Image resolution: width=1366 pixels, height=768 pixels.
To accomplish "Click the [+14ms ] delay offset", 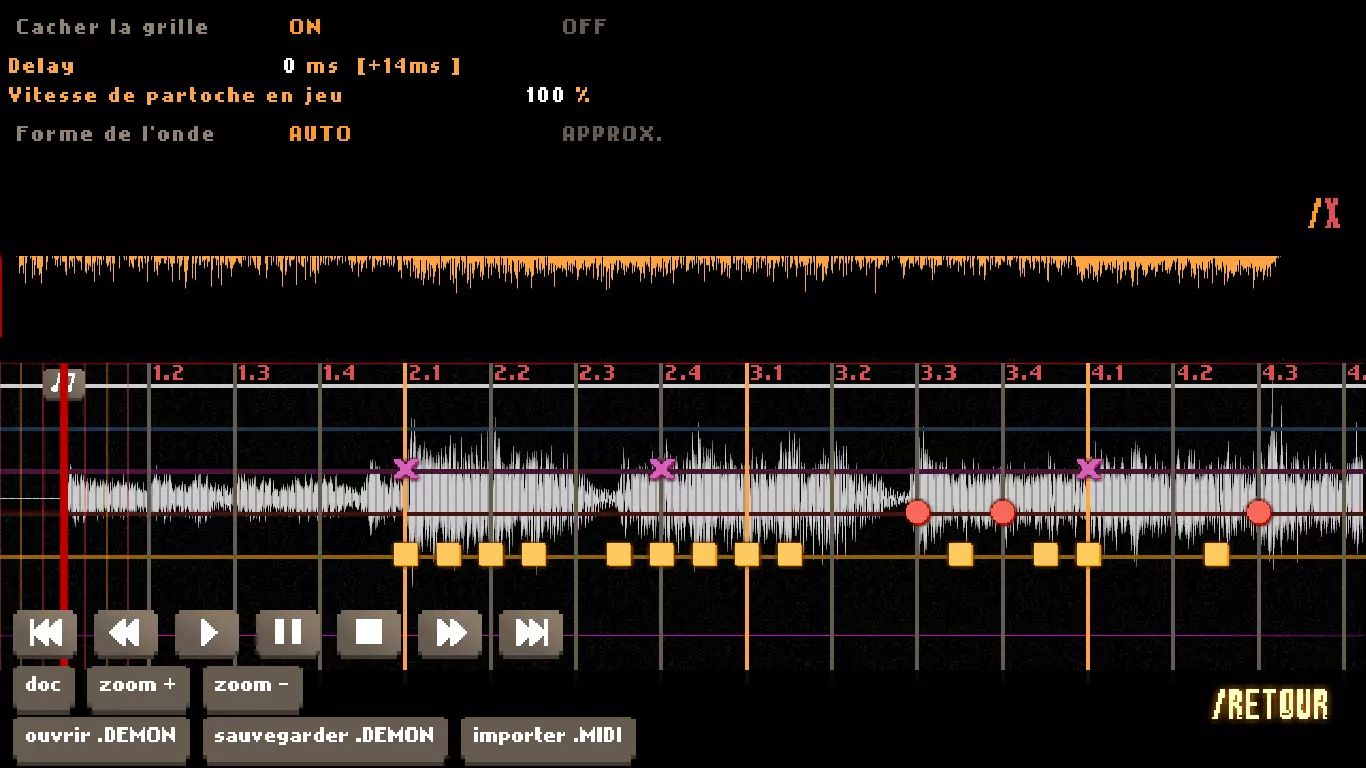I will (409, 66).
